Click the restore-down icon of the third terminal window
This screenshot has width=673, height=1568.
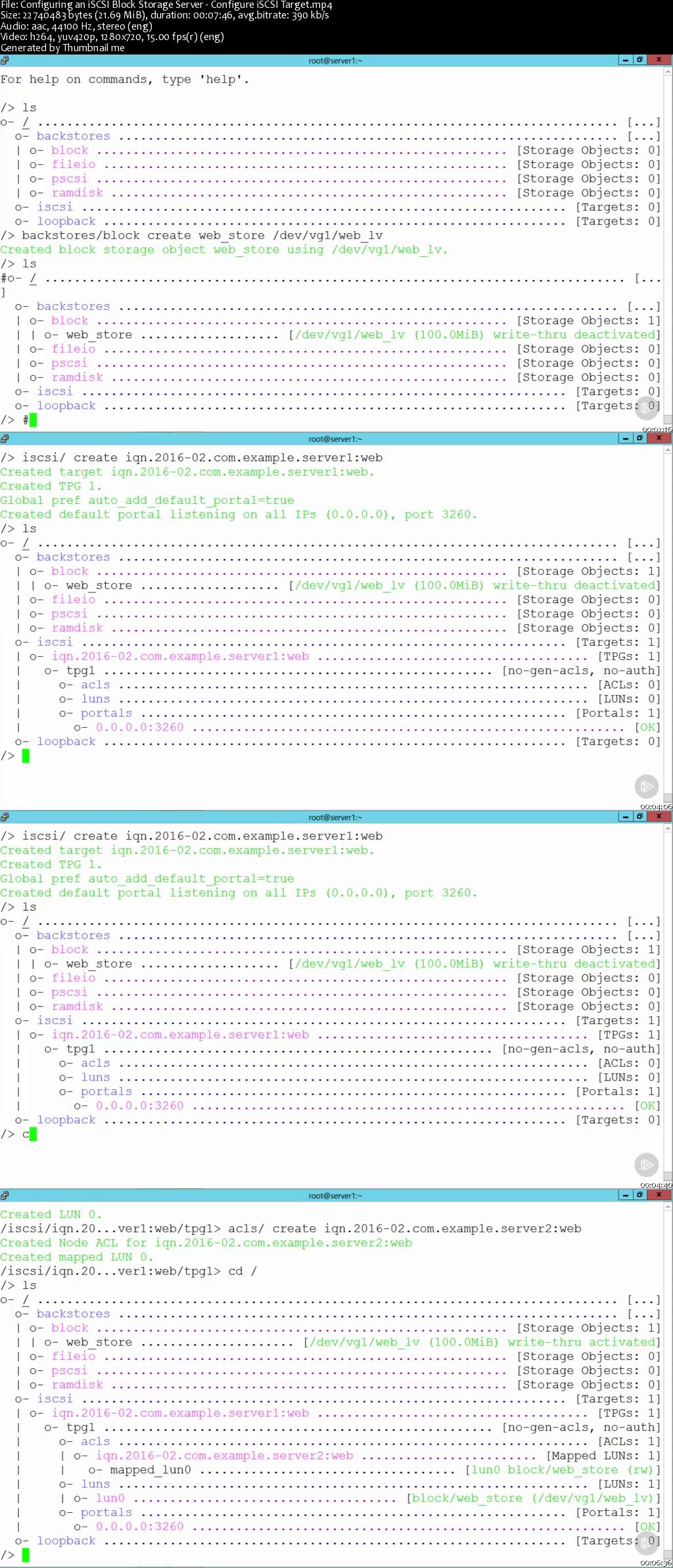click(639, 817)
